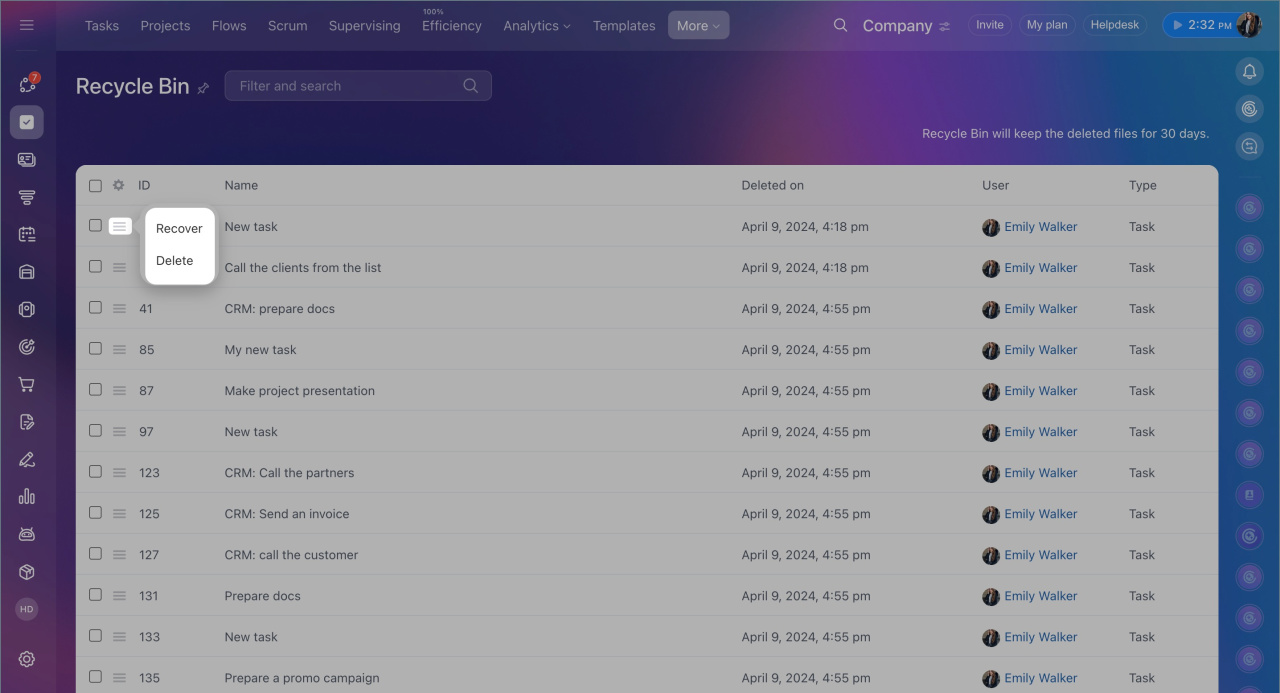Open Emily Walker link in first row
The image size is (1280, 693).
coord(1040,227)
